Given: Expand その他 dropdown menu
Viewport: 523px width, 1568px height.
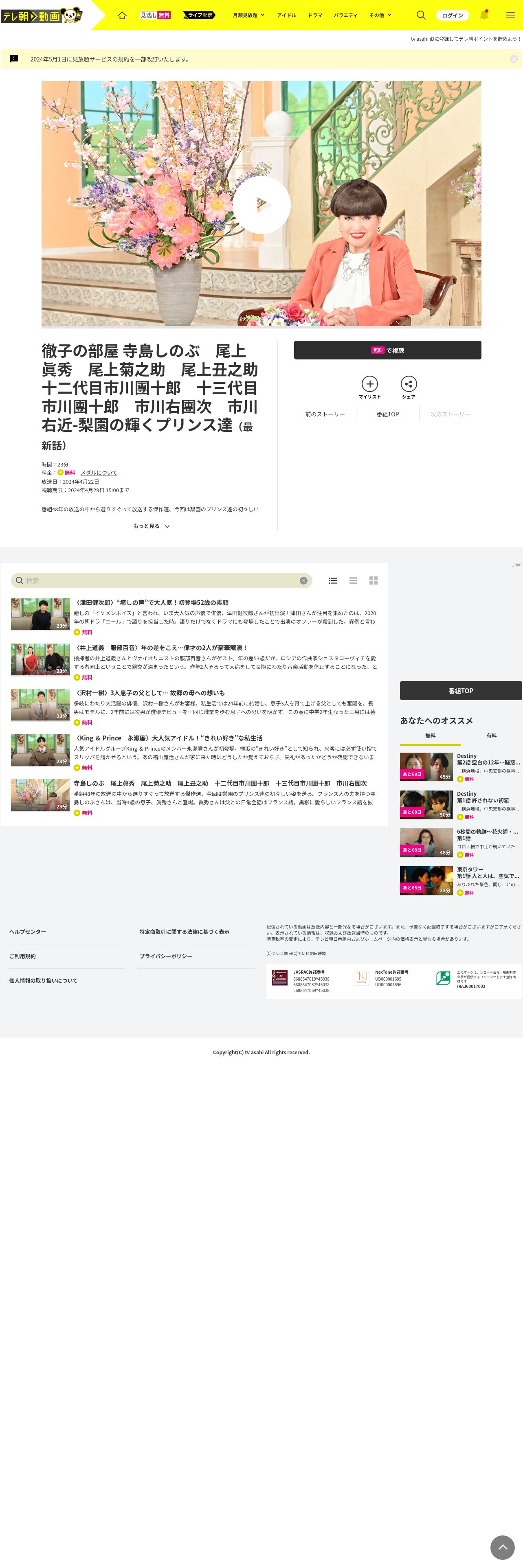Looking at the screenshot, I should tap(380, 15).
